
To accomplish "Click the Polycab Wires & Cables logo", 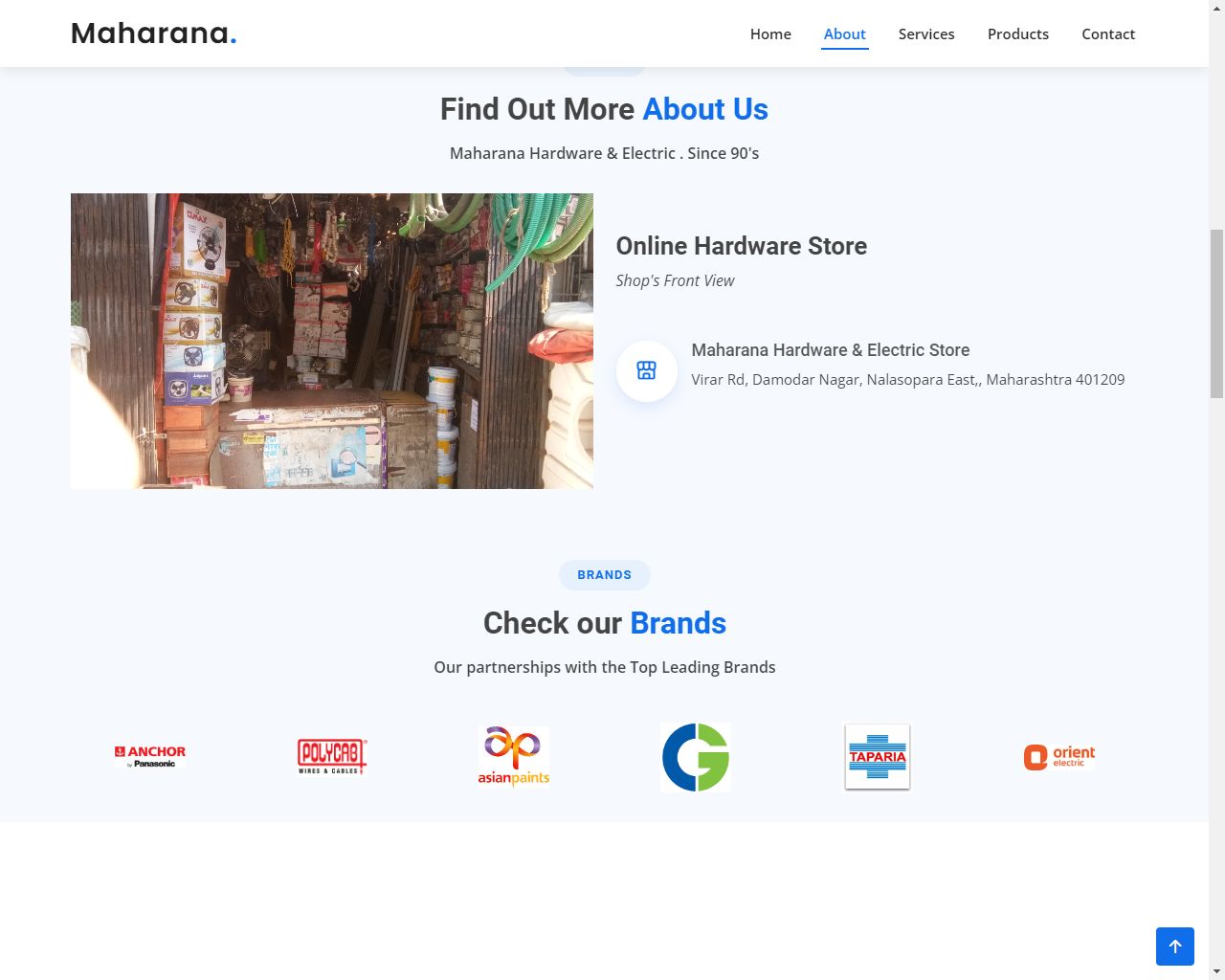I will (332, 757).
